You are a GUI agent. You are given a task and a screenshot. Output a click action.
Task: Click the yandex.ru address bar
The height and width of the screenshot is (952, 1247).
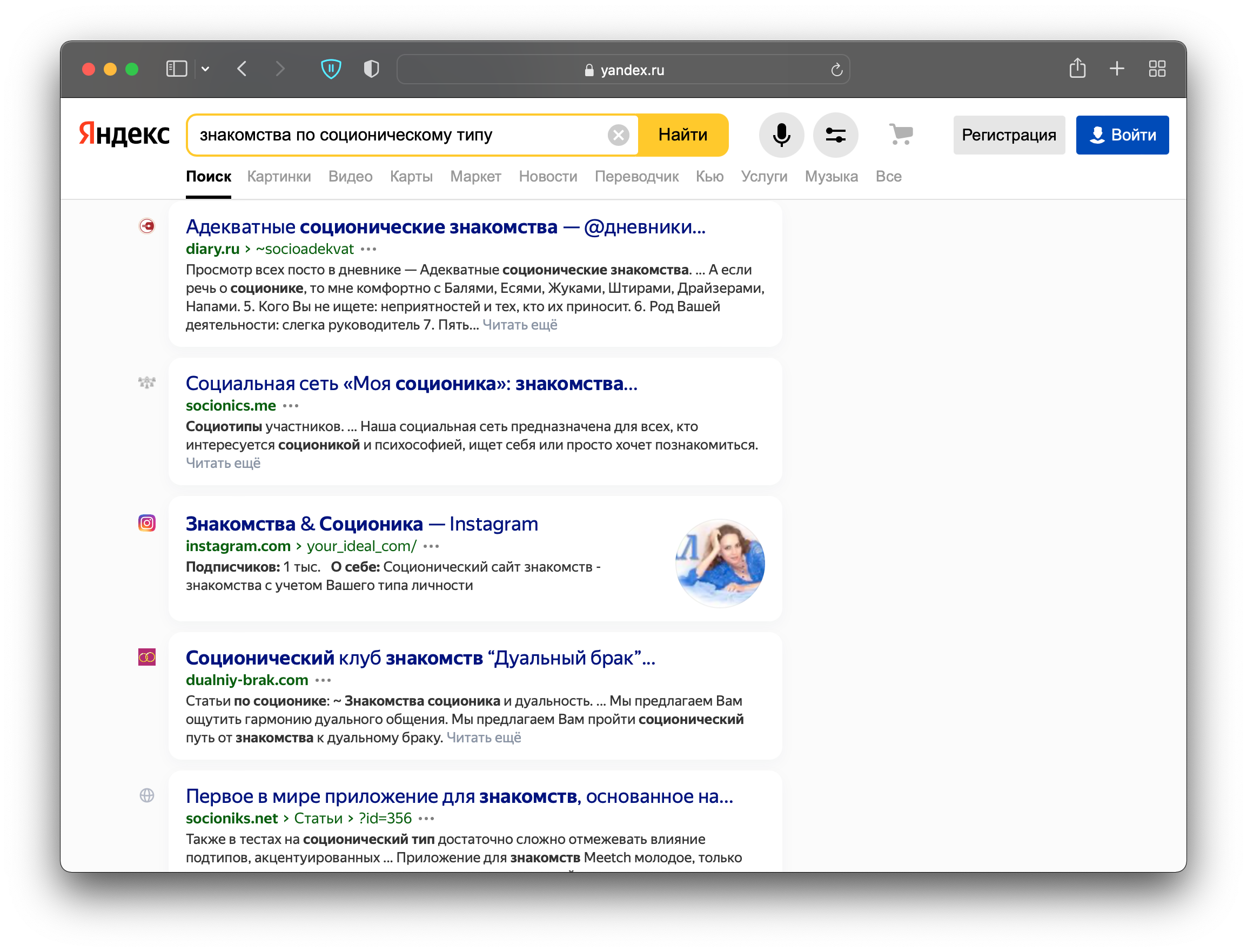tap(623, 70)
